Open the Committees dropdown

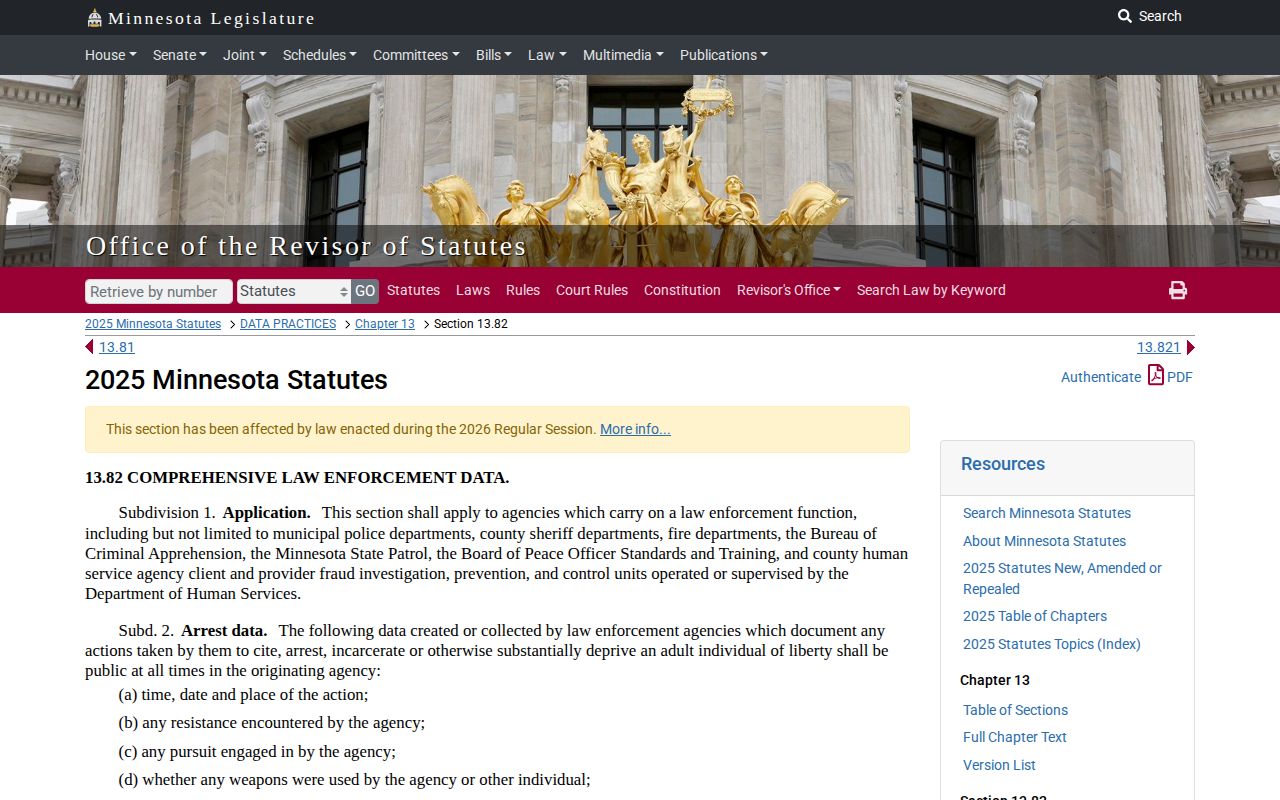(x=416, y=55)
